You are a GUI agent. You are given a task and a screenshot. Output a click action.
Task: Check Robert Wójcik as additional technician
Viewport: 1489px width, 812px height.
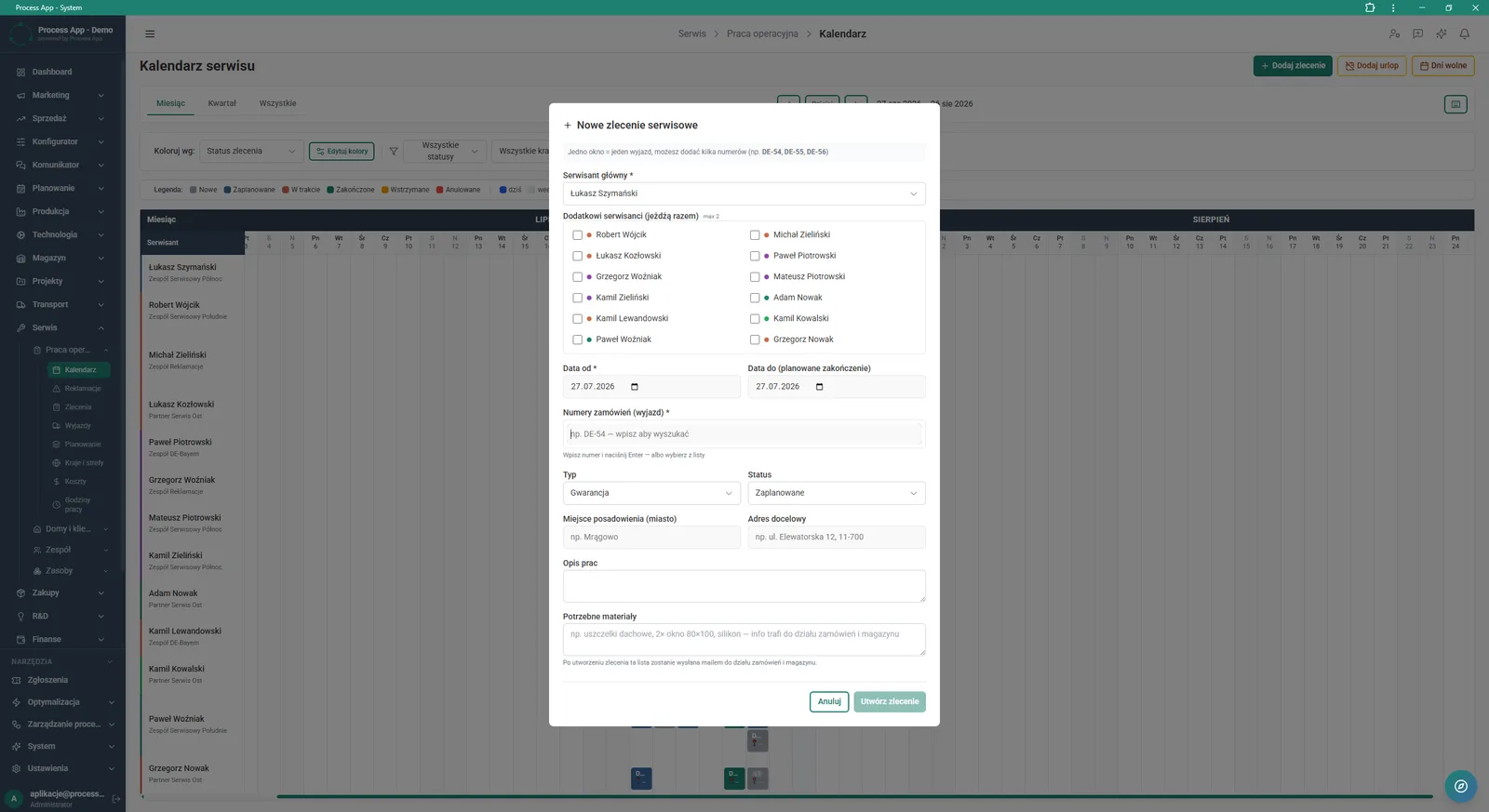[x=577, y=235]
